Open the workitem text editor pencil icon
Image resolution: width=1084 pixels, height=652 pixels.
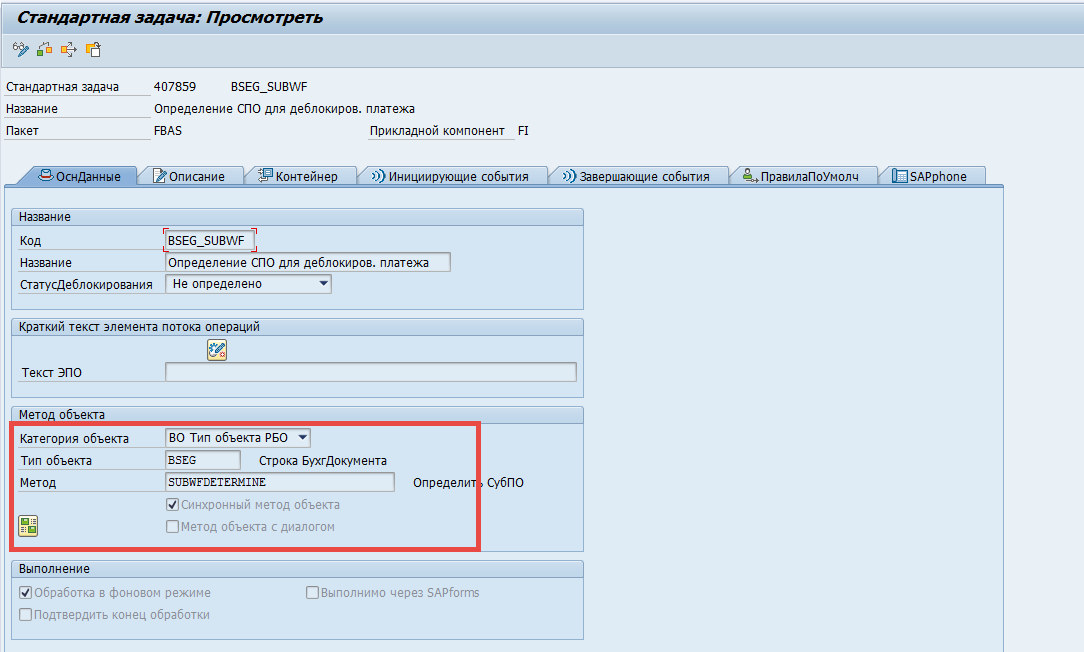click(217, 350)
